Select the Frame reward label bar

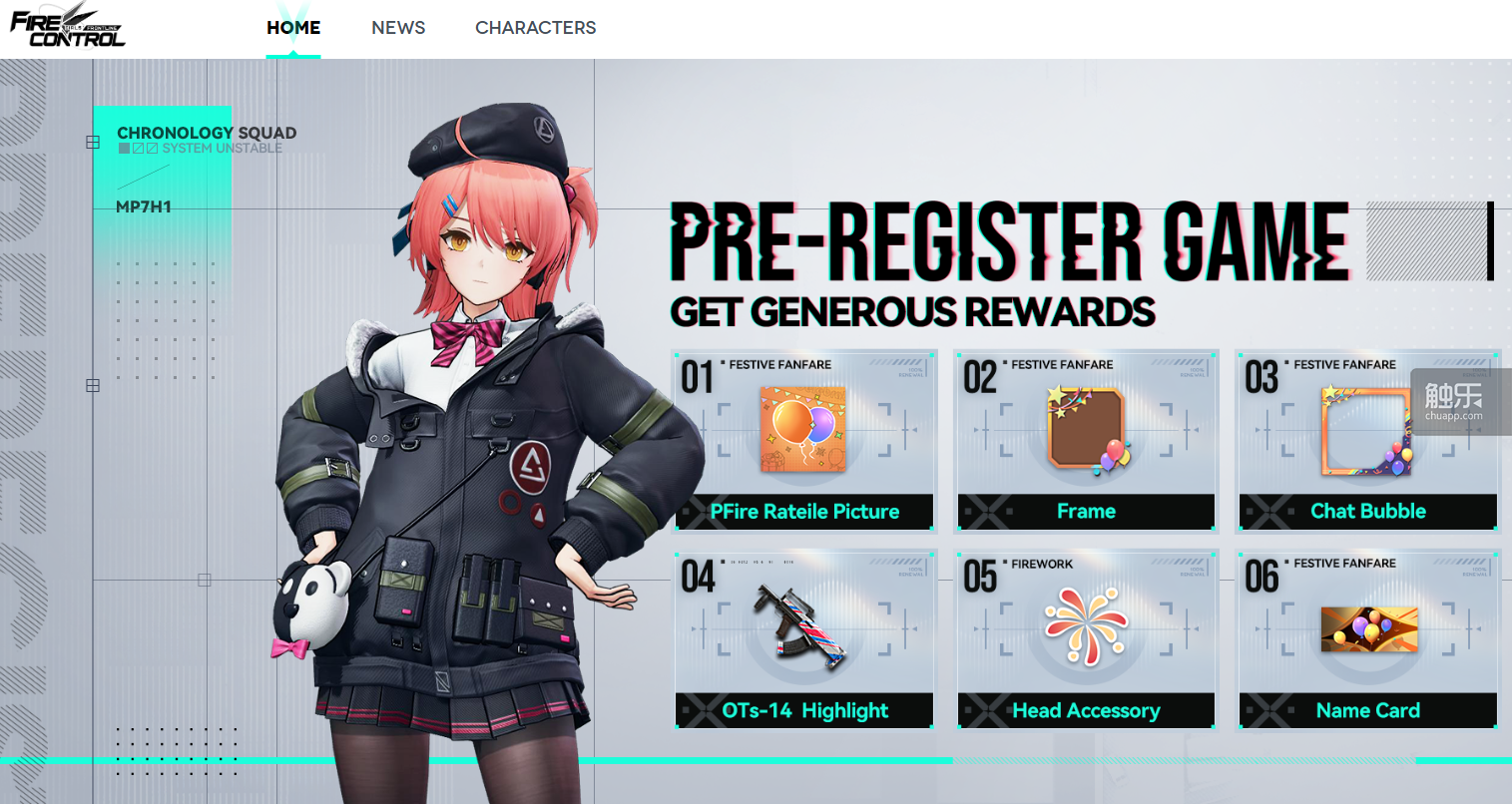(1086, 512)
